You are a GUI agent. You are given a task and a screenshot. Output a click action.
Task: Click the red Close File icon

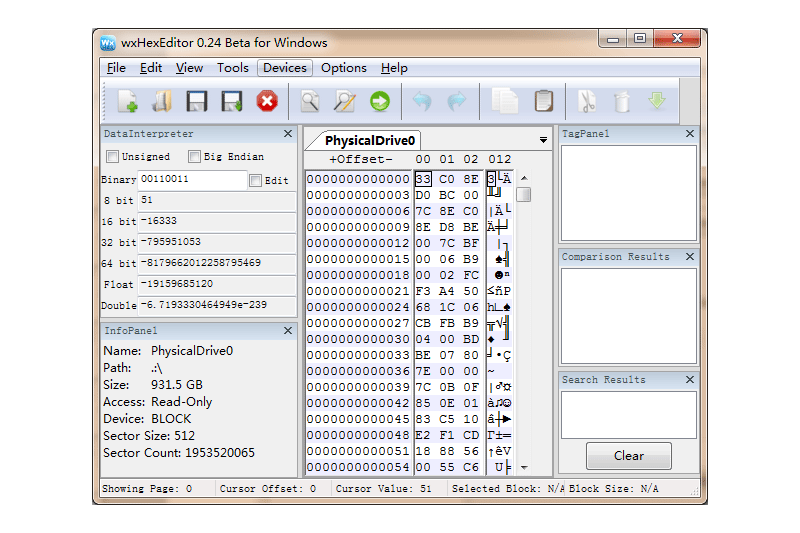pos(267,101)
